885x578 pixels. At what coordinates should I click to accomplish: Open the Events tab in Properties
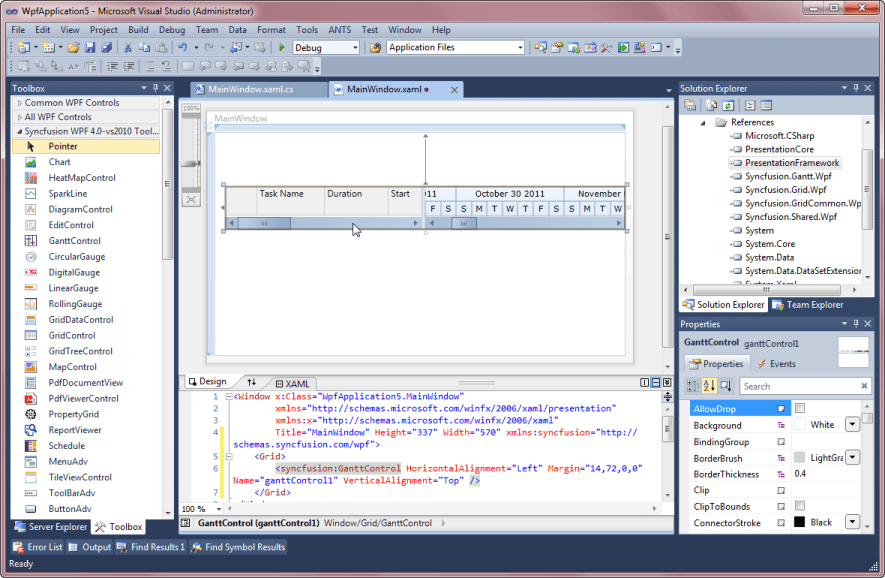[776, 364]
